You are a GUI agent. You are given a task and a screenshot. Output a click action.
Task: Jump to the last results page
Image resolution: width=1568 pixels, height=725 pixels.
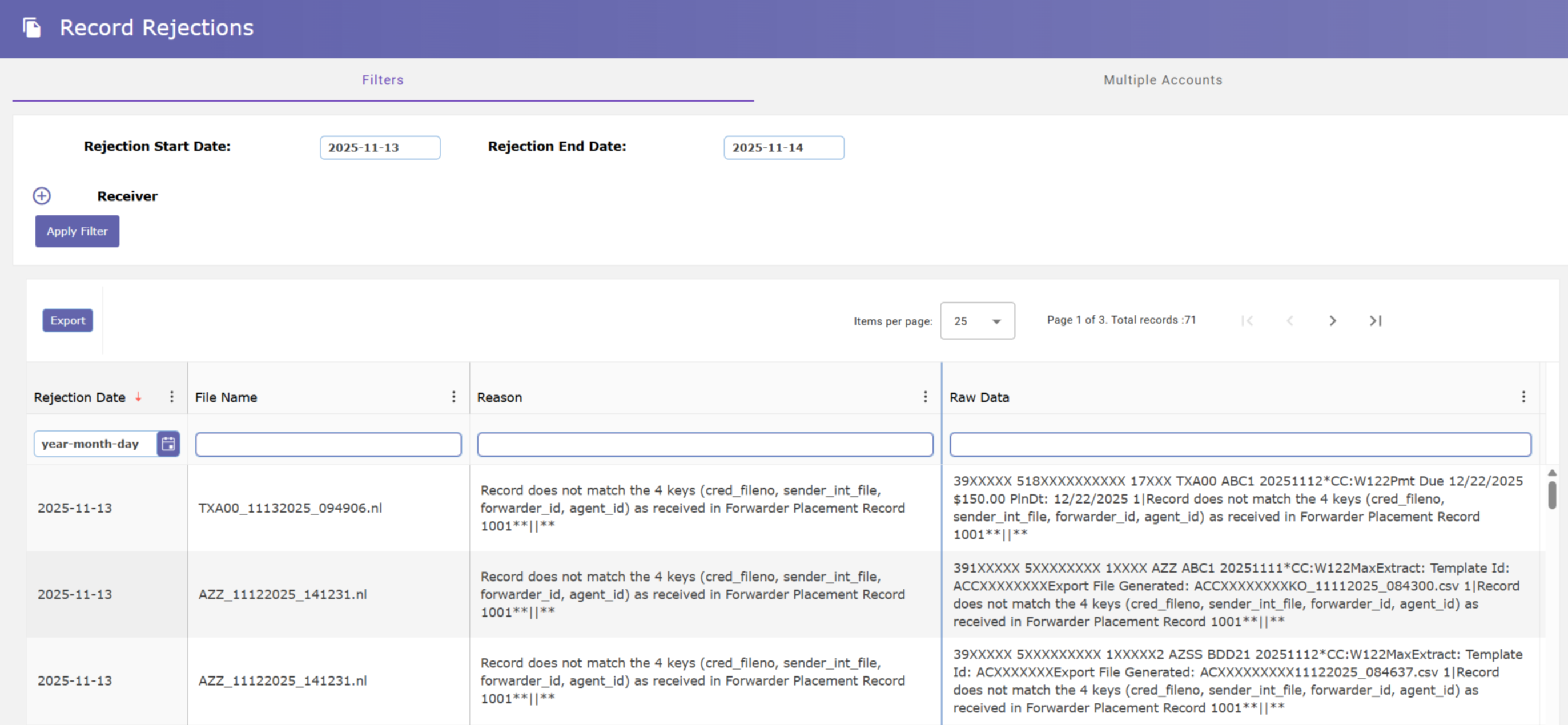pos(1375,321)
